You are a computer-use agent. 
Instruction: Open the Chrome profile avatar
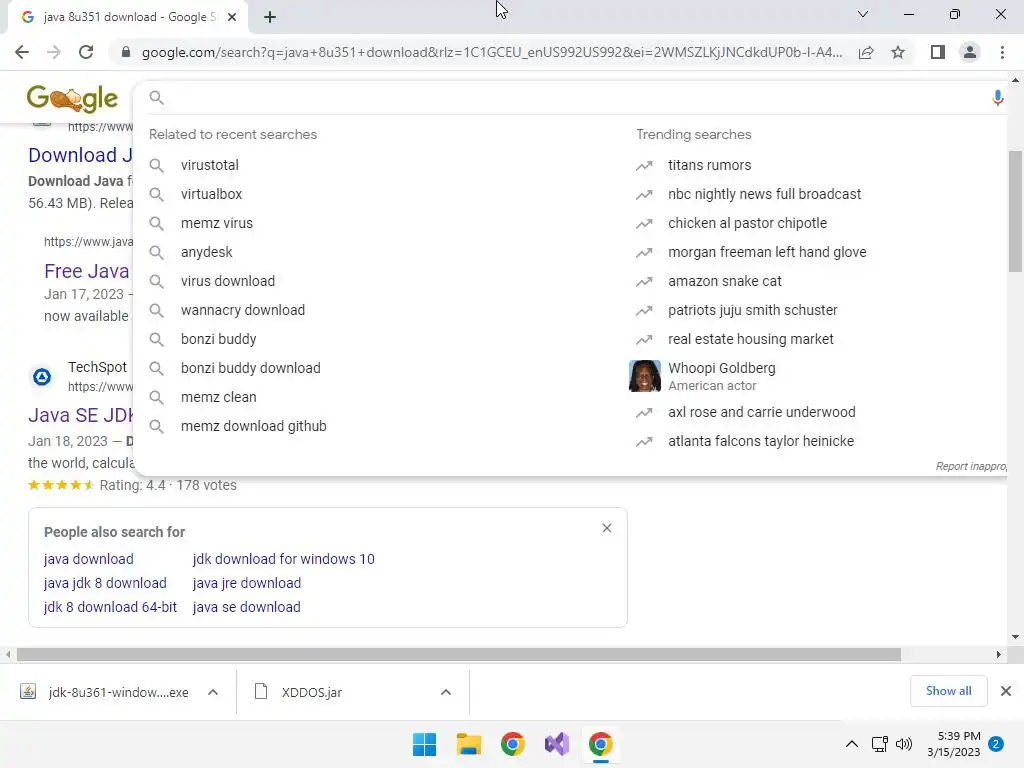(970, 52)
